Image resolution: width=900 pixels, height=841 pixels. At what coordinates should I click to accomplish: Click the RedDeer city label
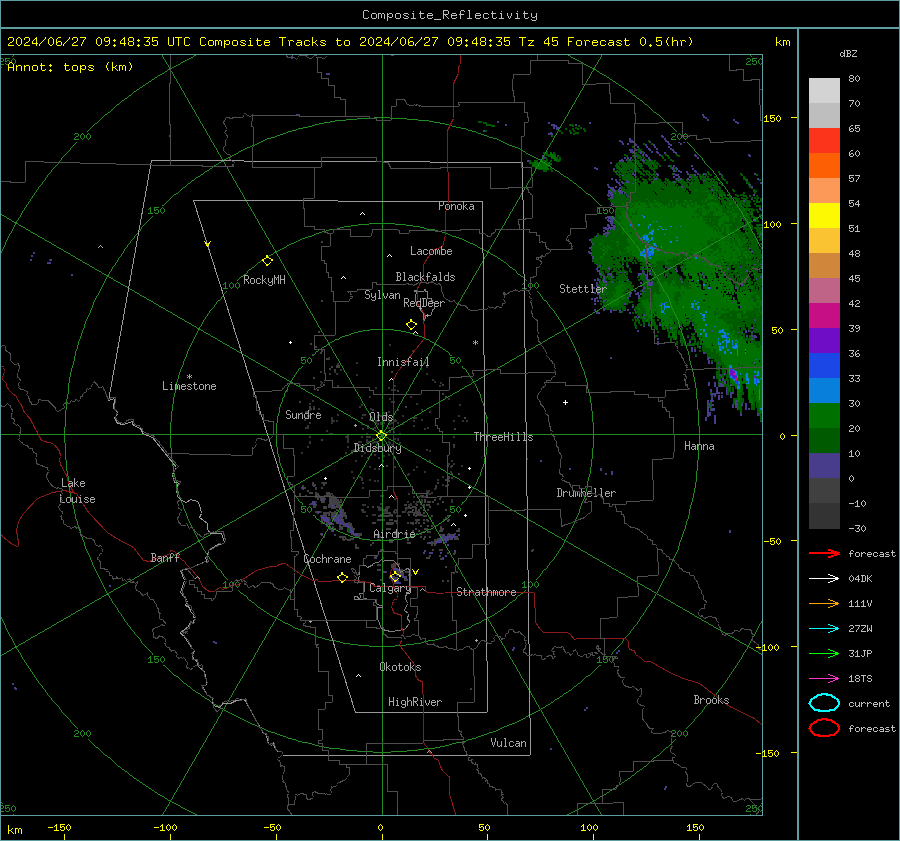424,303
